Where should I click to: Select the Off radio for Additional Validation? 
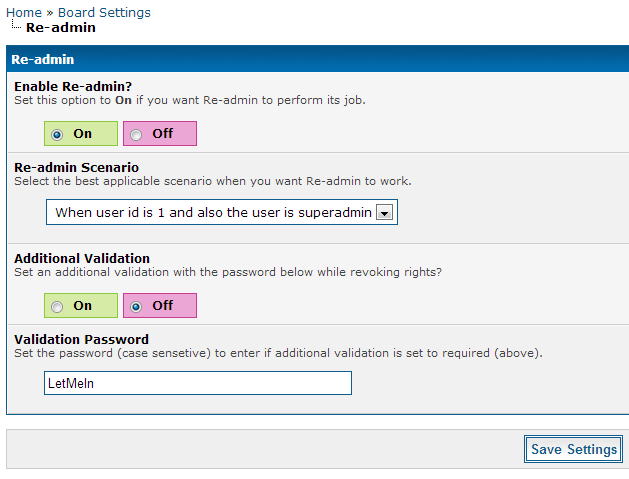pos(137,306)
